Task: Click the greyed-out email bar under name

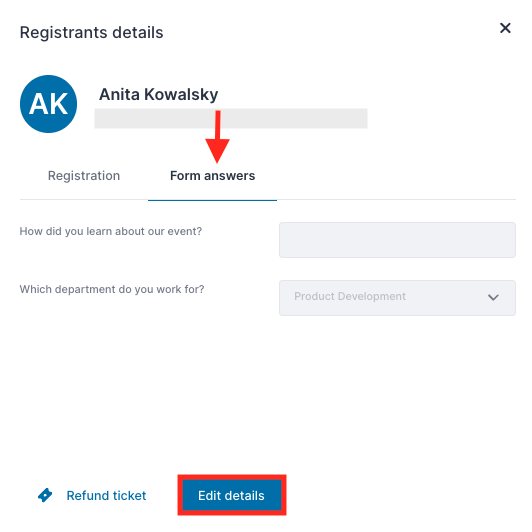Action: tap(231, 118)
